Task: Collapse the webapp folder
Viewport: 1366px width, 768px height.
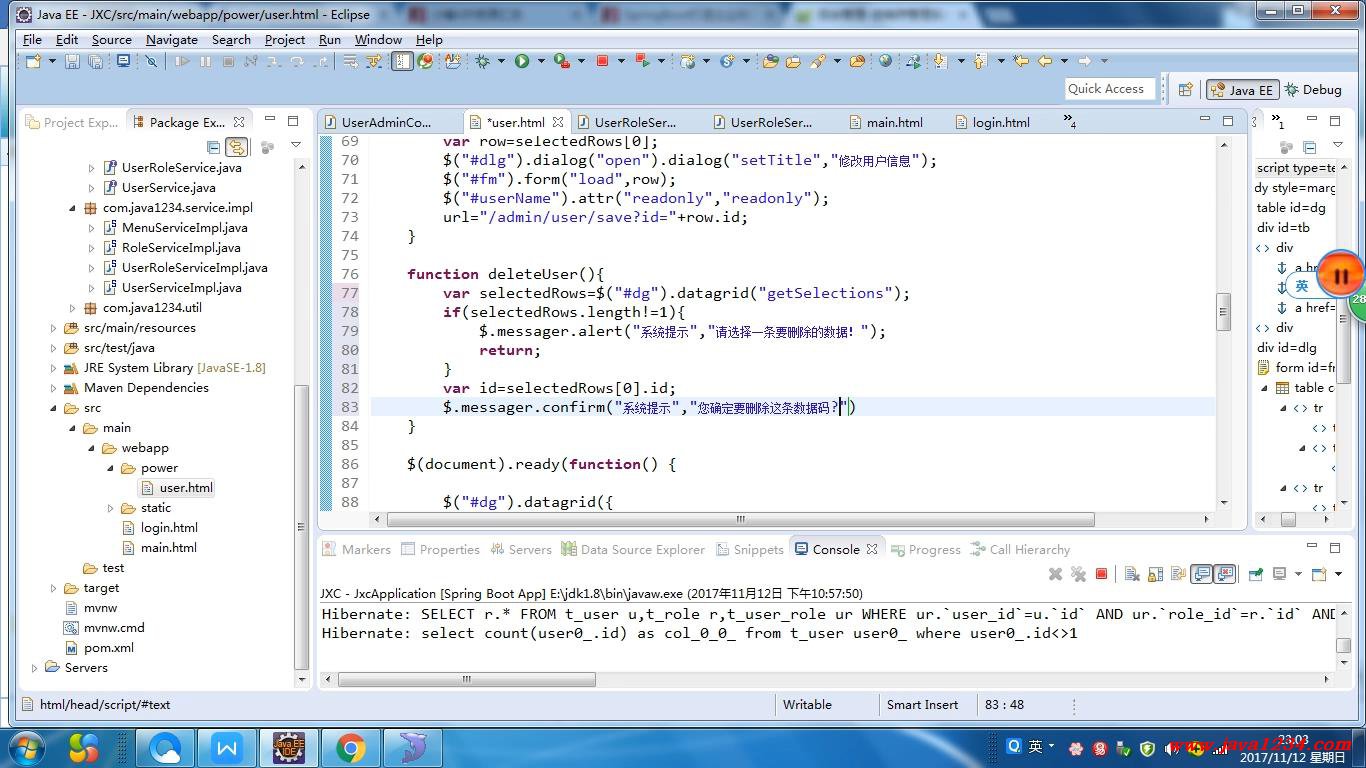Action: coord(91,448)
